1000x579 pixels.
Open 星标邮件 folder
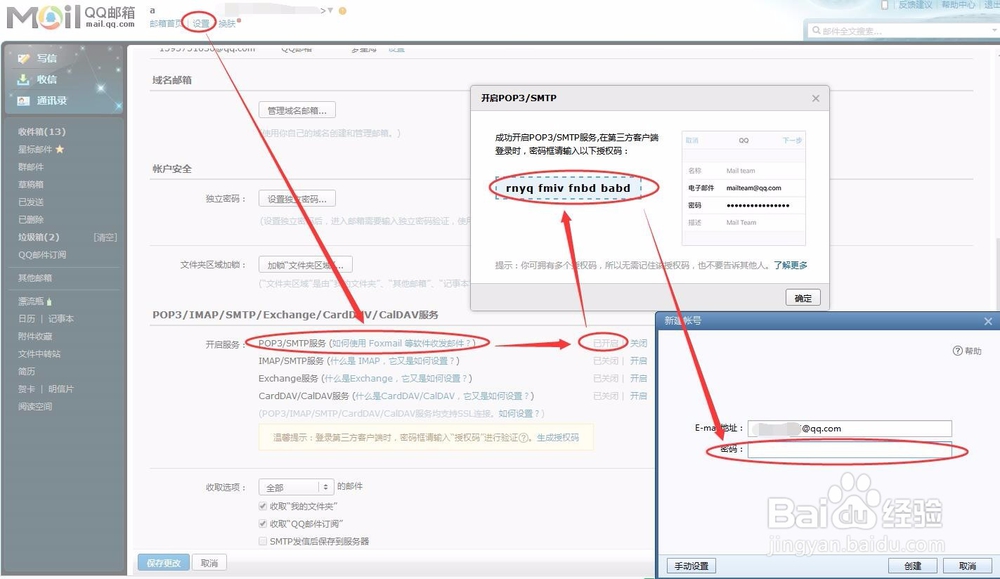35,149
